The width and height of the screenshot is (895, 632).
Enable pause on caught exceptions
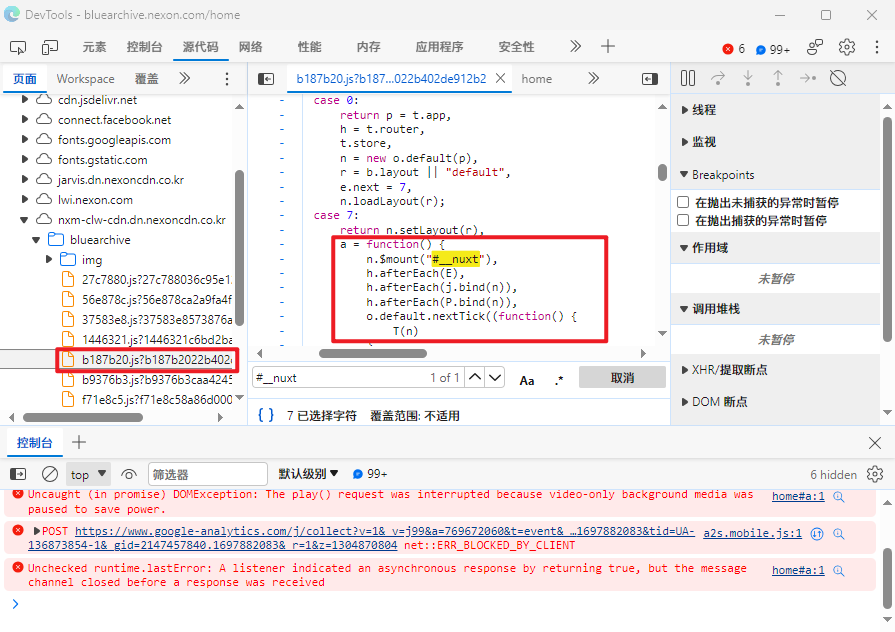[x=684, y=220]
